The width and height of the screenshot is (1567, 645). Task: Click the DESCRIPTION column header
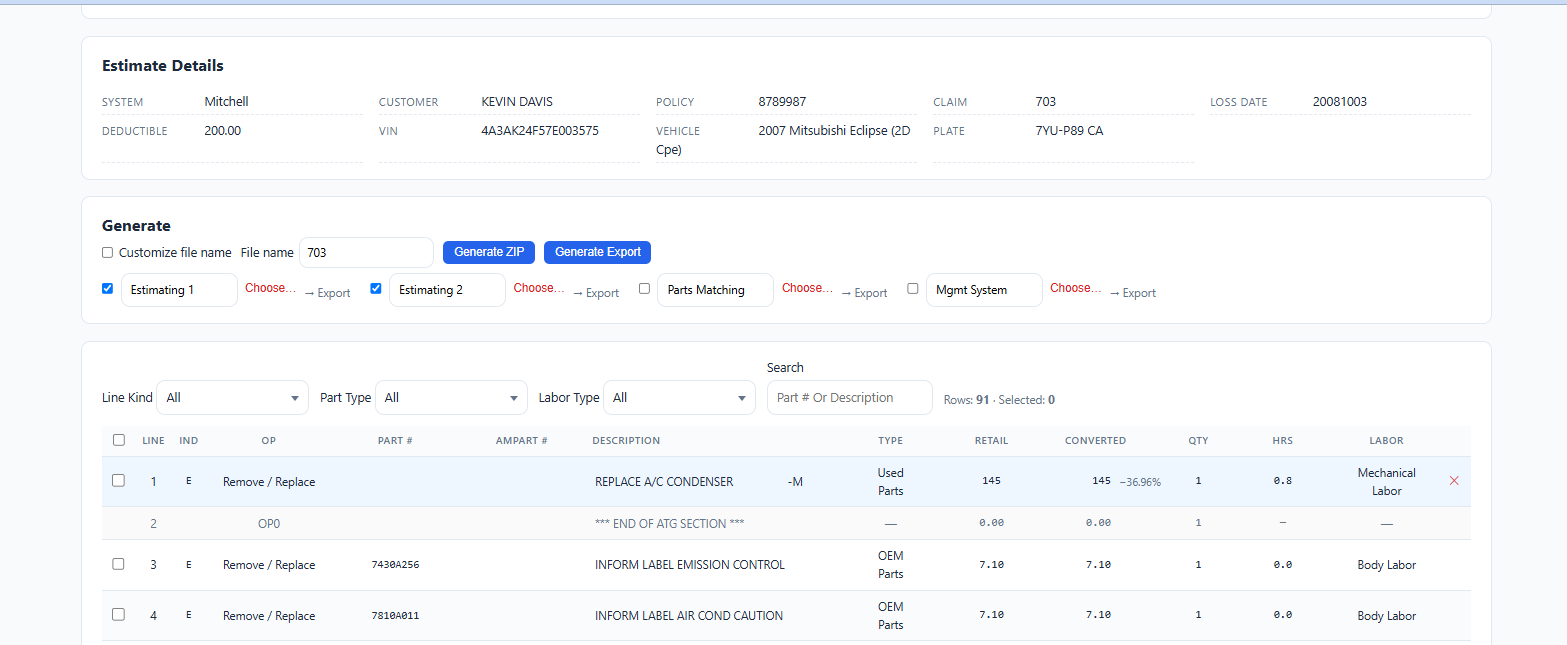[626, 441]
